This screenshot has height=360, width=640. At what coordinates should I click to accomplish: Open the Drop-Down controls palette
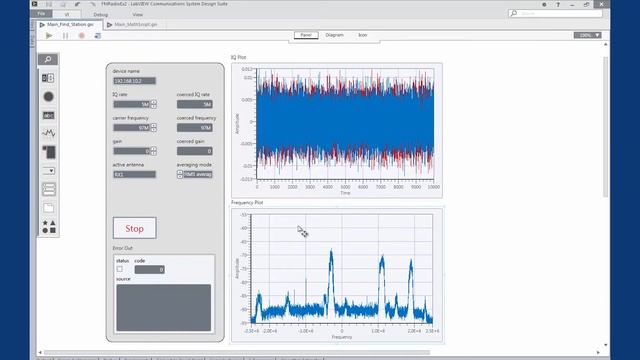tap(49, 171)
